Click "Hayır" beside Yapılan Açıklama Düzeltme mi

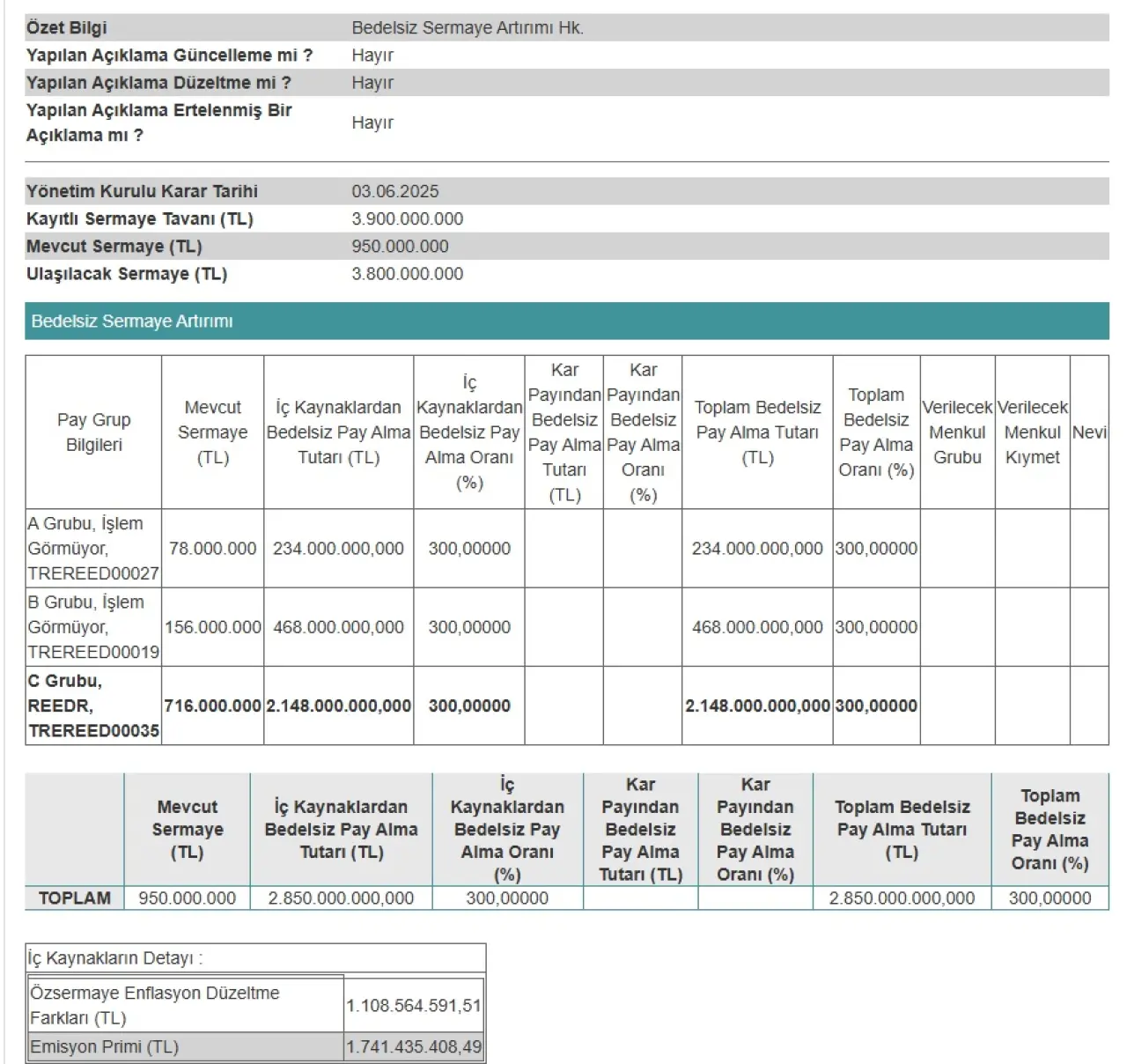(x=372, y=83)
